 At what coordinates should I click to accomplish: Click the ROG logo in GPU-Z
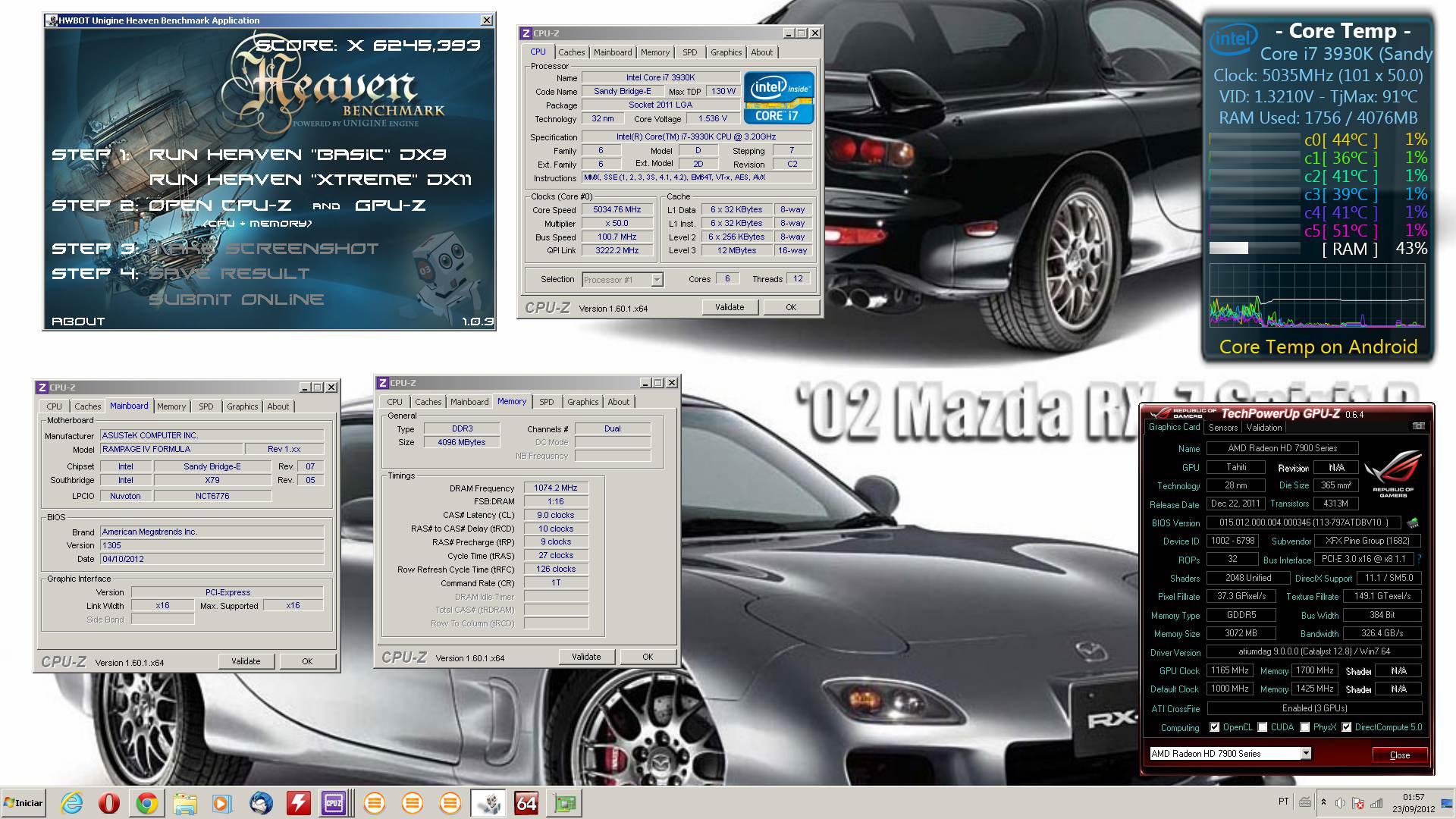pyautogui.click(x=1392, y=473)
